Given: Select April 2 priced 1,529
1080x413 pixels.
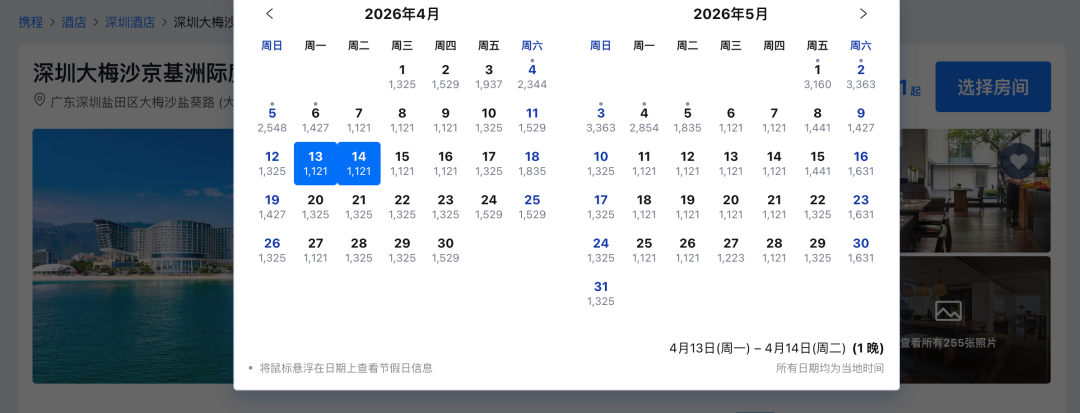Looking at the screenshot, I should click(446, 76).
